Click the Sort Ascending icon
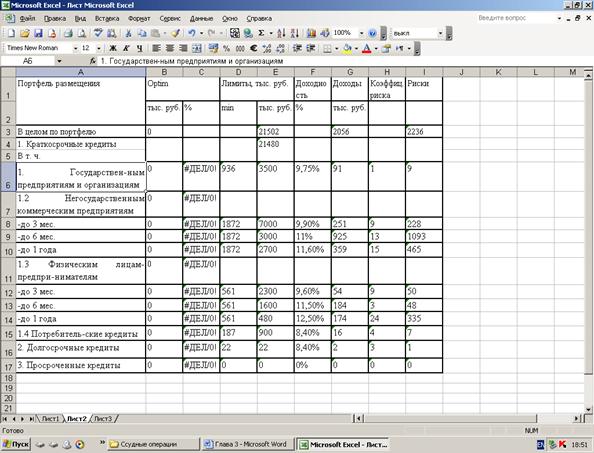This screenshot has width=594, height=453. pyautogui.click(x=281, y=33)
